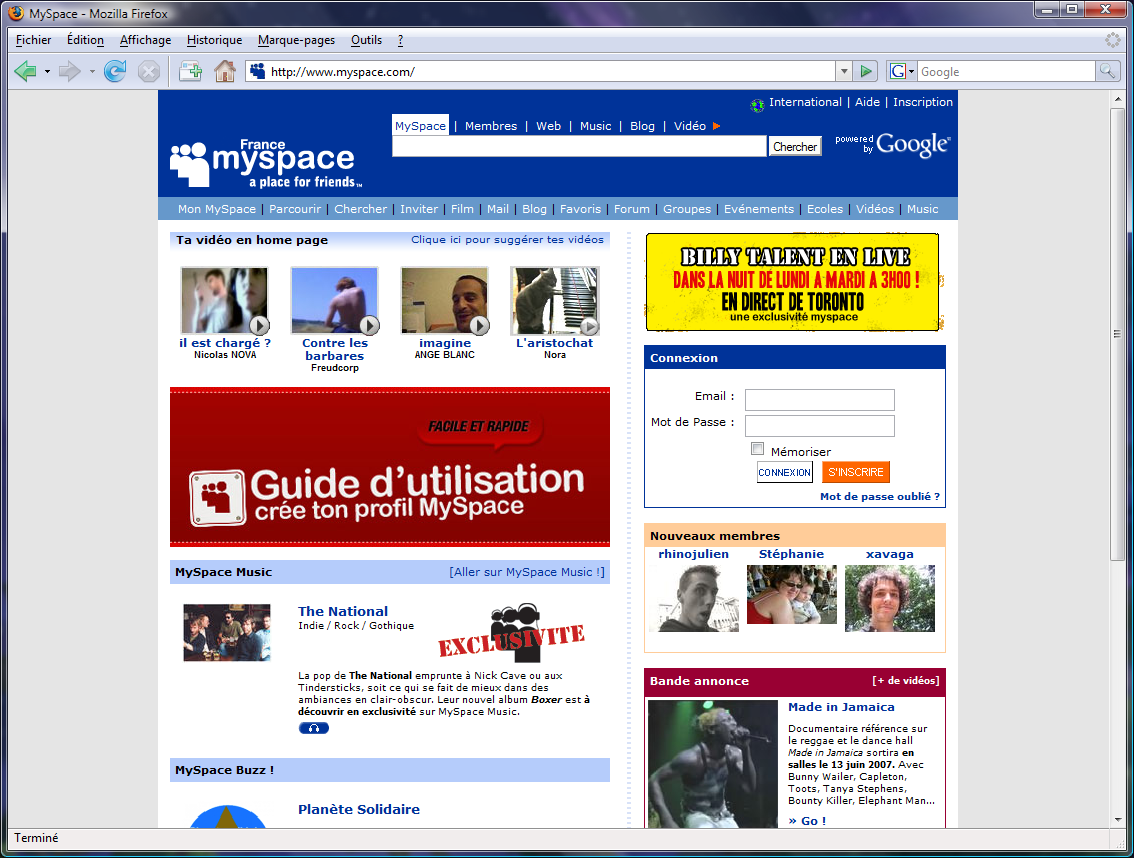
Task: Open the Marque-pages menu
Action: tap(296, 40)
